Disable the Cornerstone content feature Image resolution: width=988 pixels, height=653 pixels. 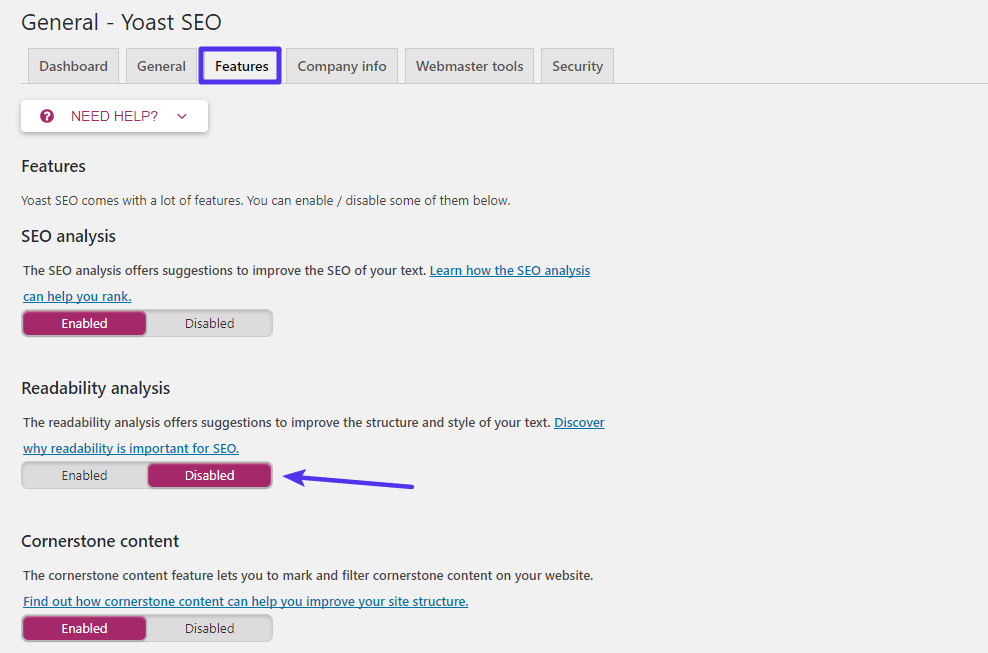click(209, 629)
